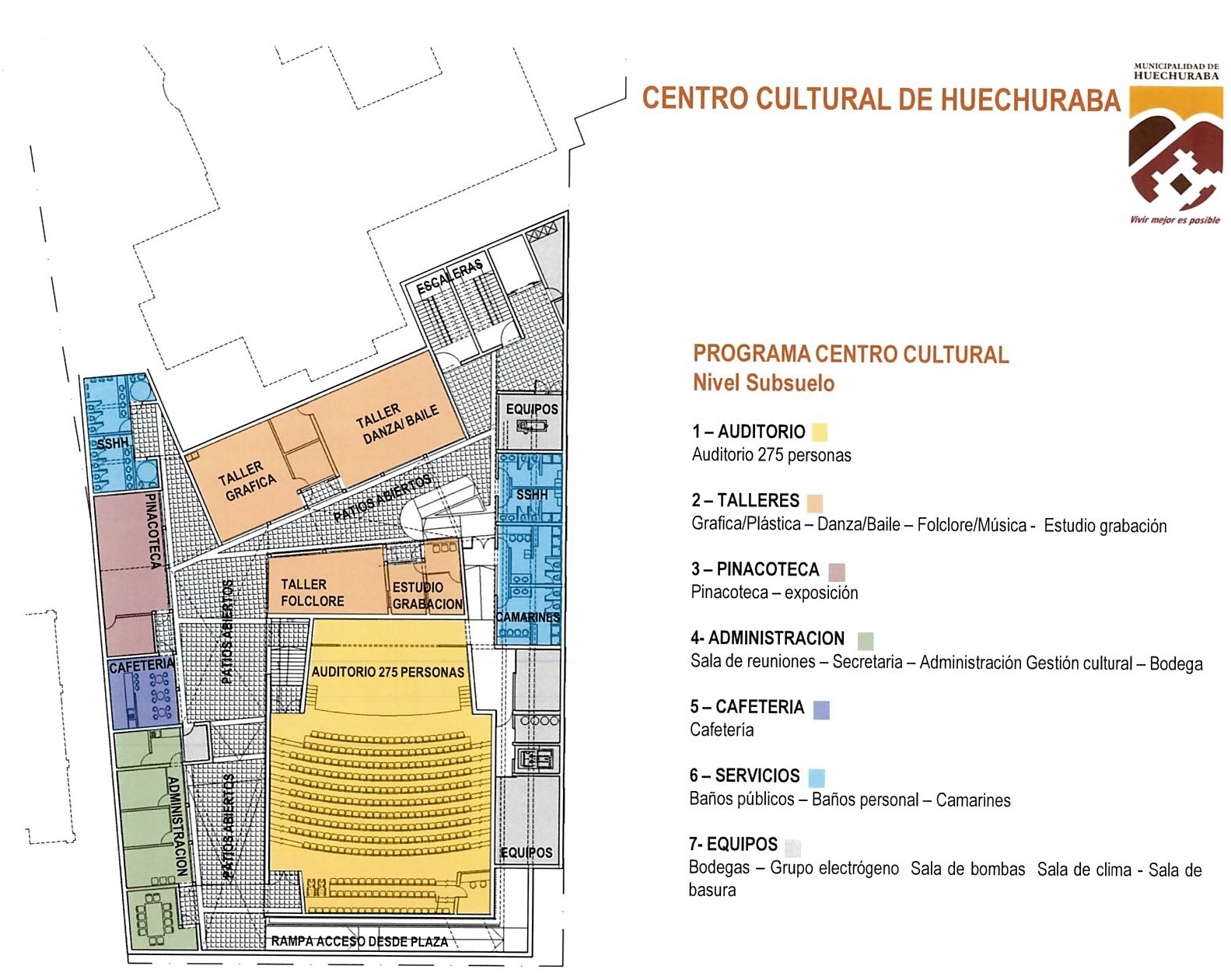1231x980 pixels.
Task: Click the diagonal 'PATIOS ABIERTOS' label between workshops
Action: pos(382,499)
